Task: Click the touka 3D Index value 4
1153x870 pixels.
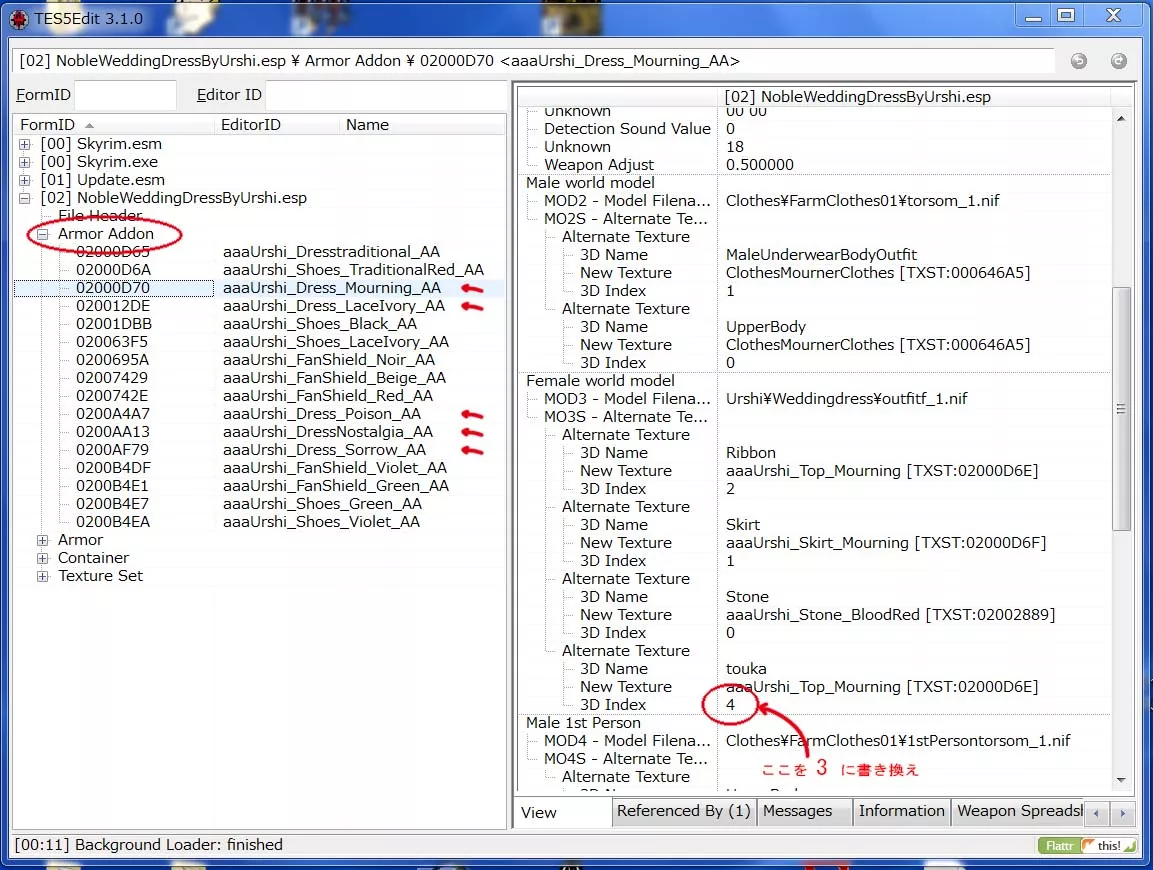Action: tap(730, 705)
